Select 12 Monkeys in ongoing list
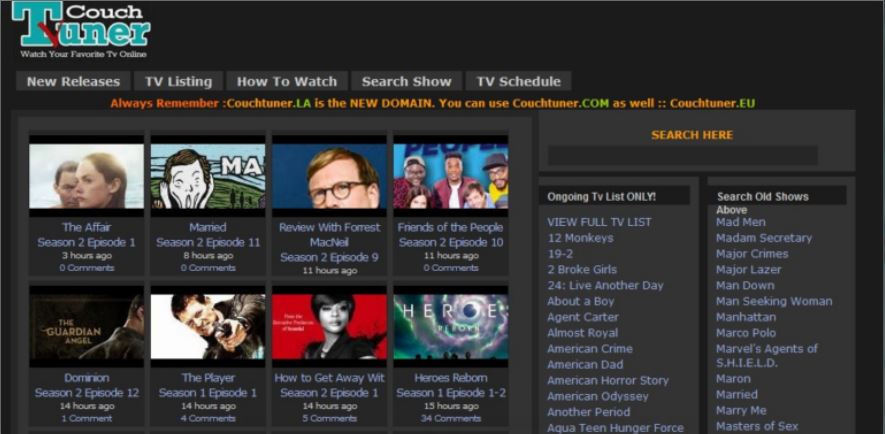885x434 pixels. pyautogui.click(x=580, y=238)
